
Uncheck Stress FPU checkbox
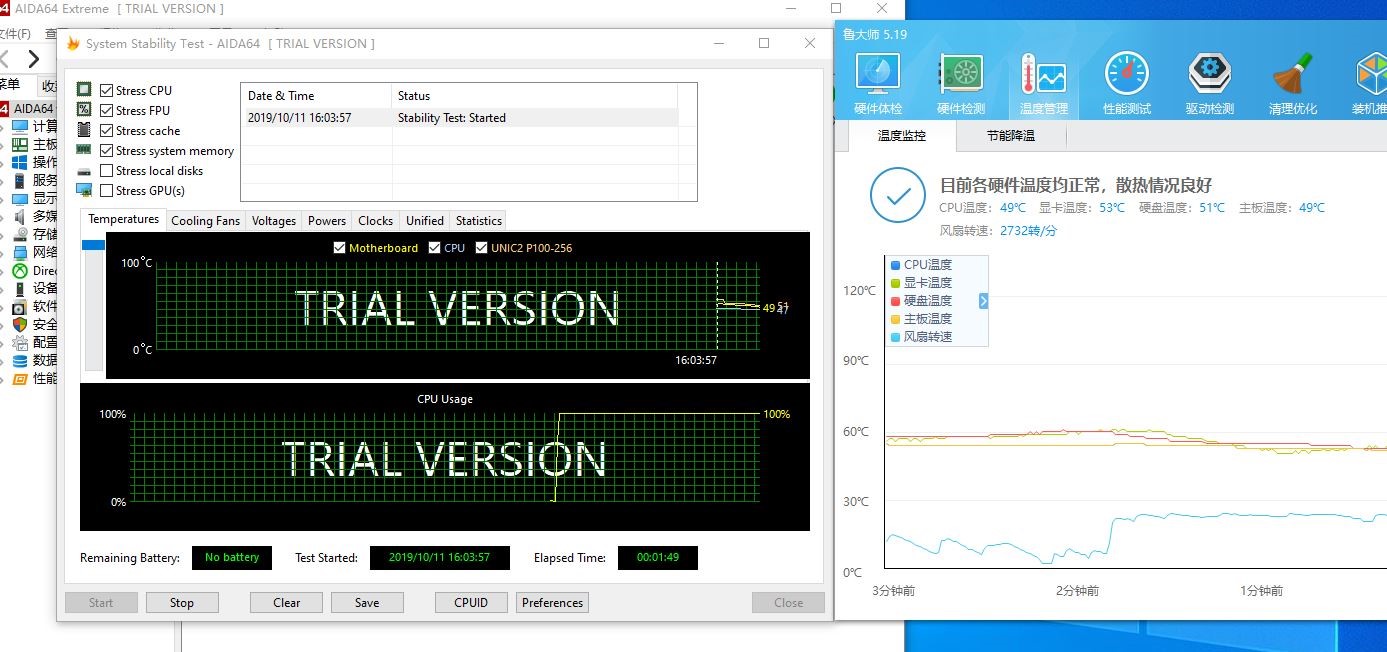pos(107,110)
